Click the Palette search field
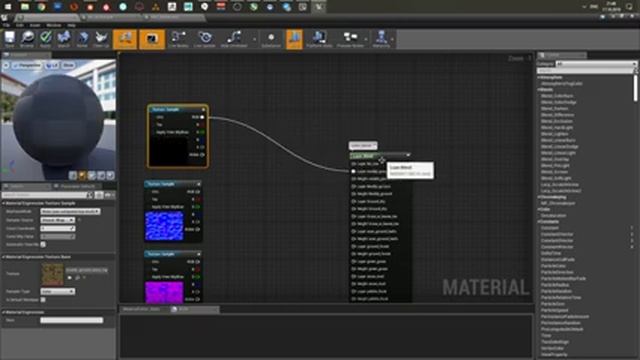The height and width of the screenshot is (360, 640). pyautogui.click(x=587, y=71)
